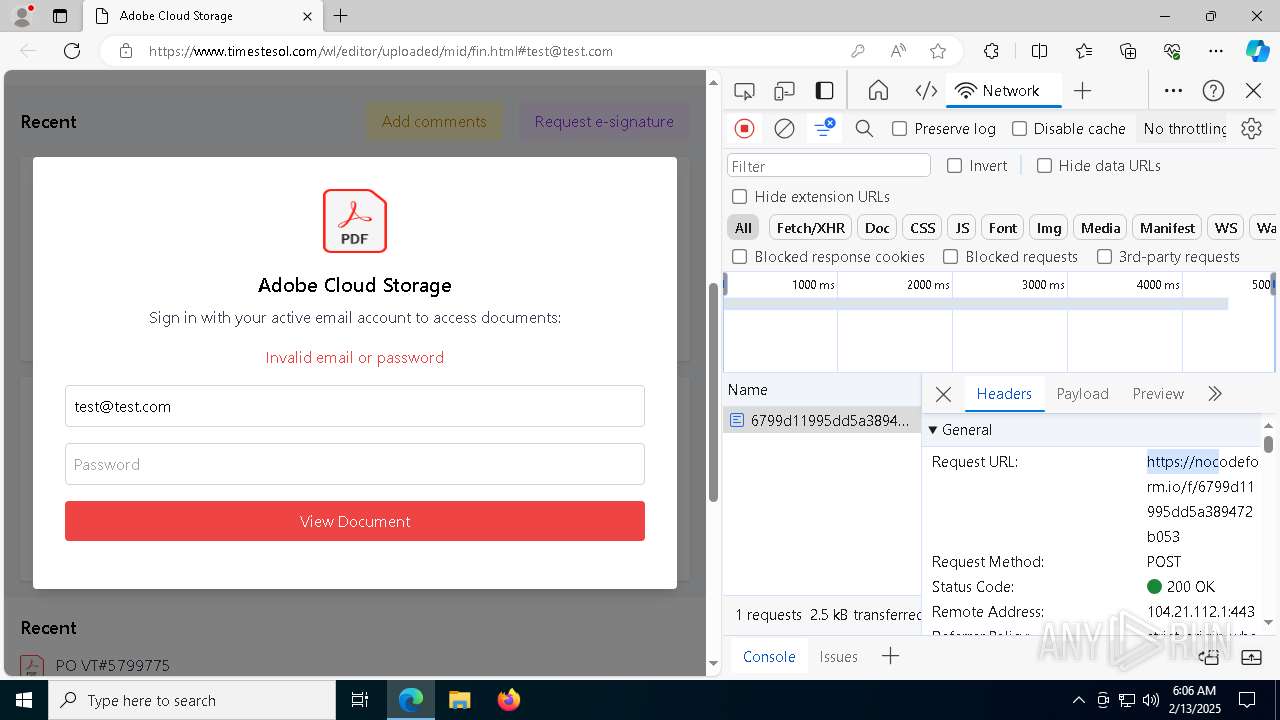Switch to the Elements code icon tab
The image size is (1280, 720).
tap(926, 91)
